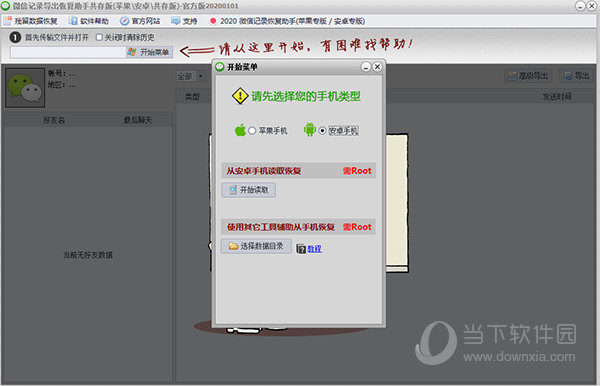The height and width of the screenshot is (386, 600).
Task: Click the 导出 button
Action: (x=576, y=76)
